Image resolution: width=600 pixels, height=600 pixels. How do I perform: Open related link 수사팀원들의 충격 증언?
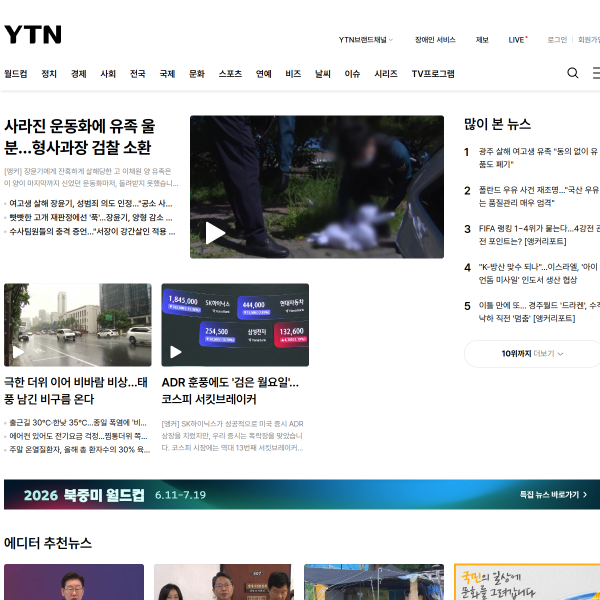92,232
